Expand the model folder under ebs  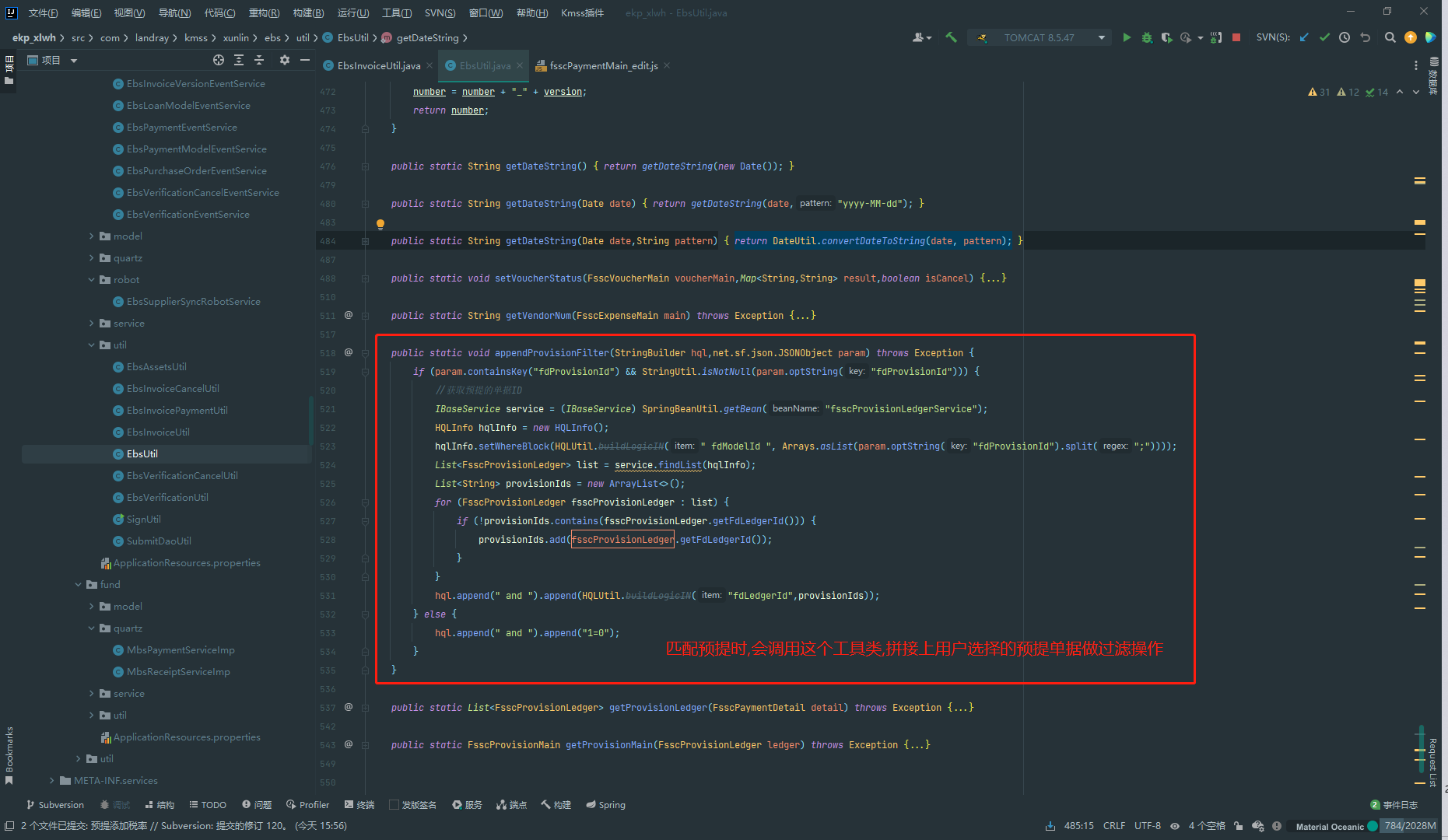coord(91,236)
